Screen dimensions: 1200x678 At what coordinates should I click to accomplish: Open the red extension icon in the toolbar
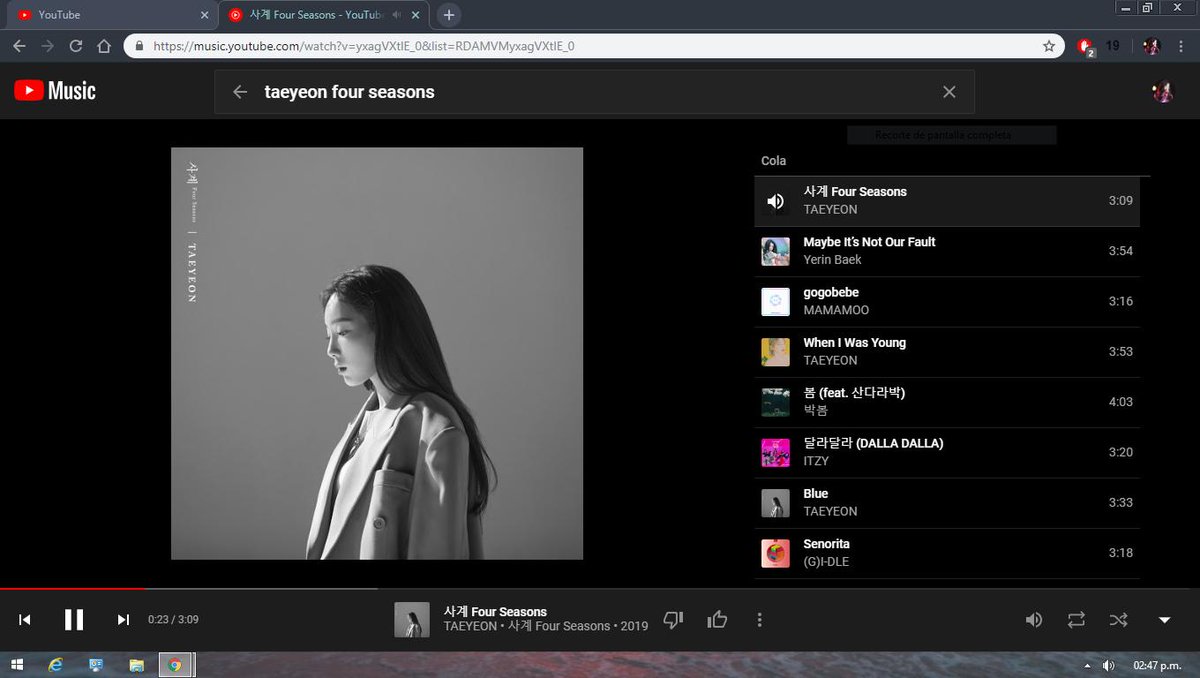(x=1086, y=46)
